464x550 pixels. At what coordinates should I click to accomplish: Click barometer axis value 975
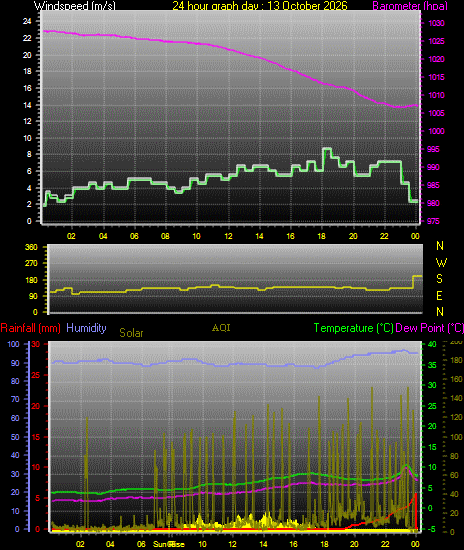point(433,221)
